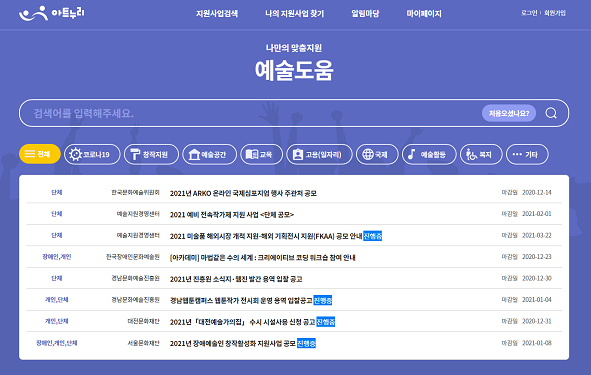591x375 pixels.
Task: Select the 코로나19 virus icon filter
Action: 75,154
